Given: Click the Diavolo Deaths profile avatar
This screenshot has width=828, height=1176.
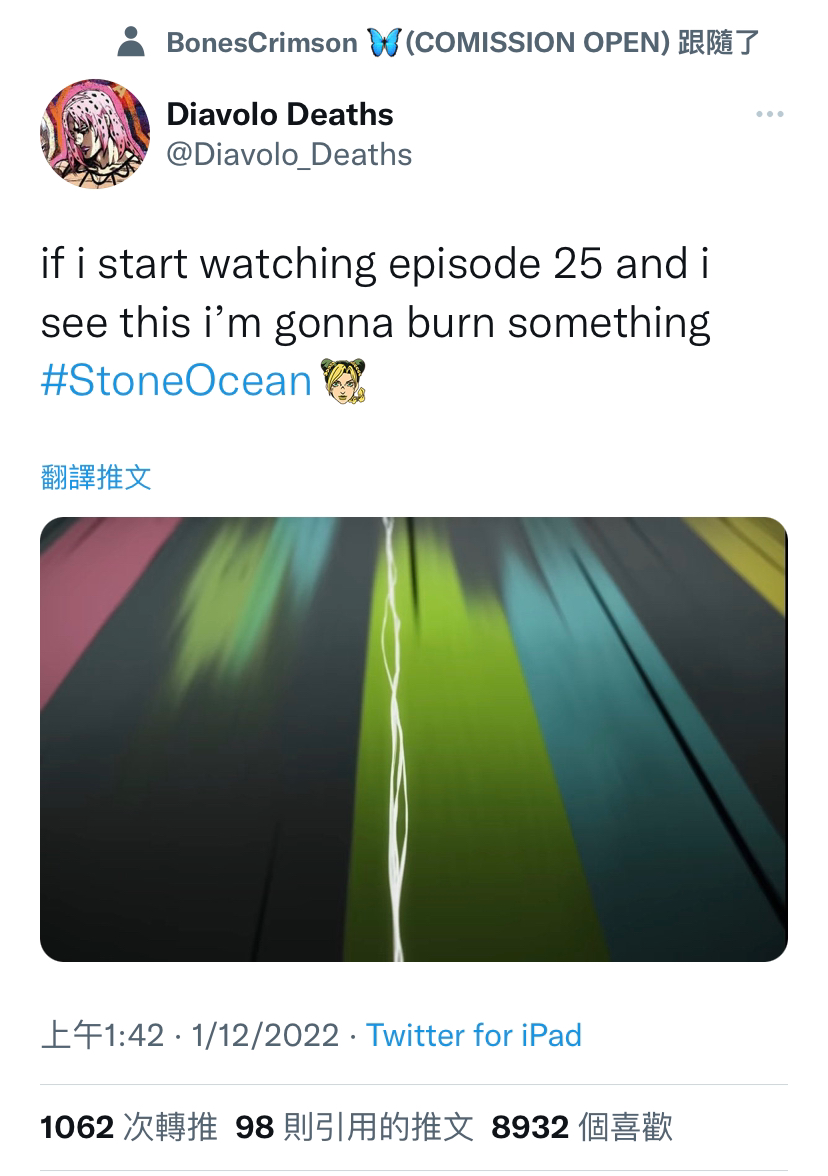Looking at the screenshot, I should tap(94, 134).
